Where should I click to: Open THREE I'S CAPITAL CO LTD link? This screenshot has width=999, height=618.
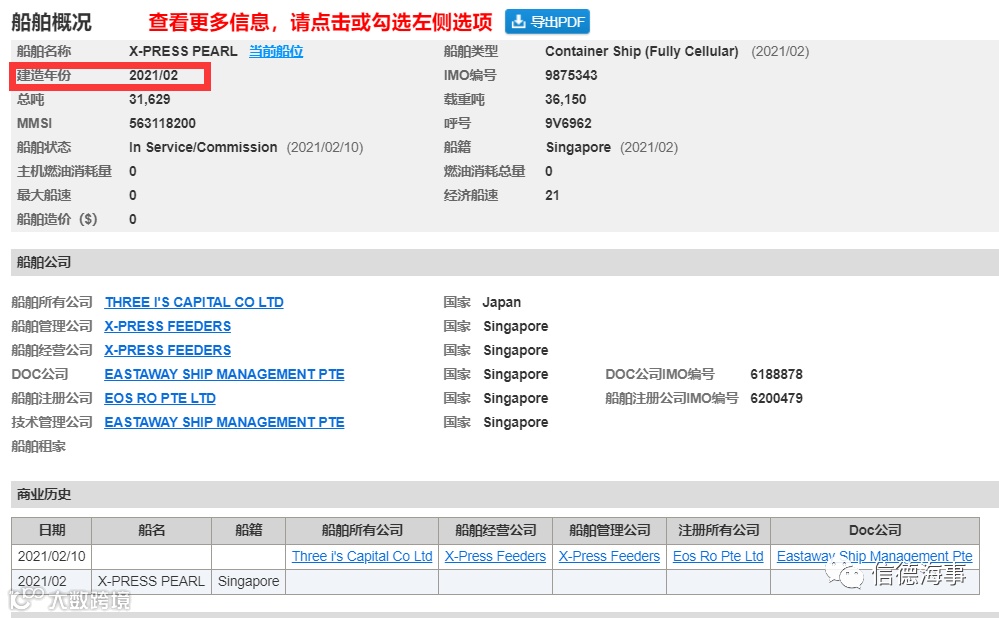point(194,302)
